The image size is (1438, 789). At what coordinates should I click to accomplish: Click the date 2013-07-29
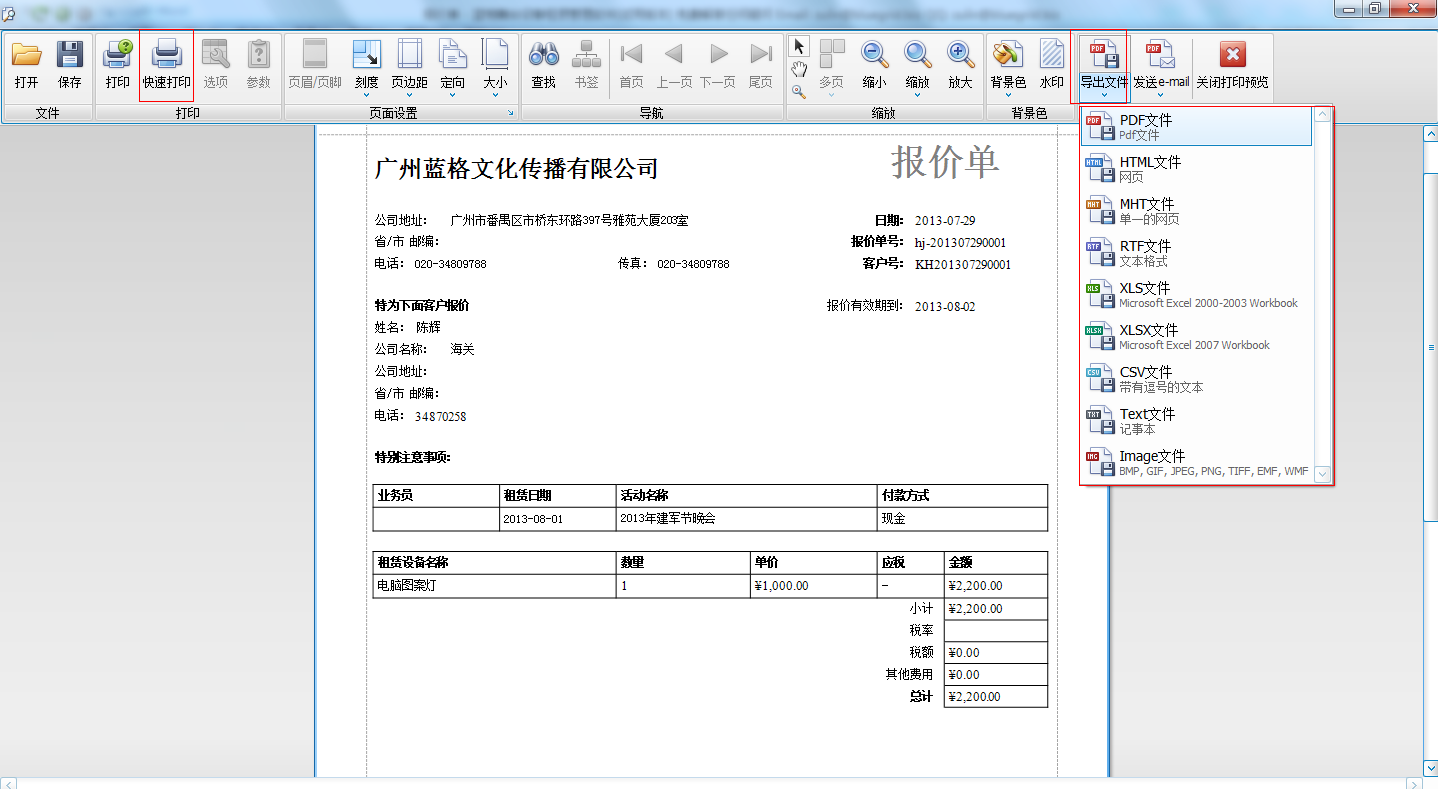tap(945, 221)
